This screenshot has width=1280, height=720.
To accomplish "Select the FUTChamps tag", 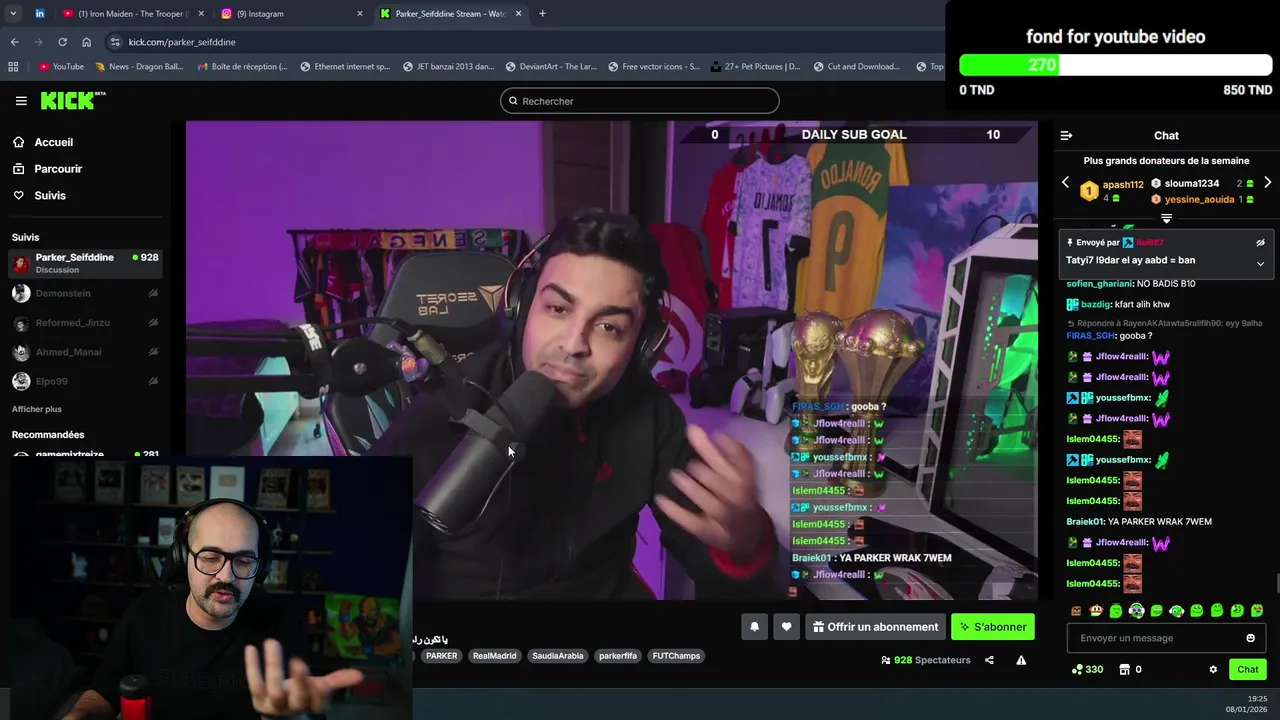I will 676,656.
